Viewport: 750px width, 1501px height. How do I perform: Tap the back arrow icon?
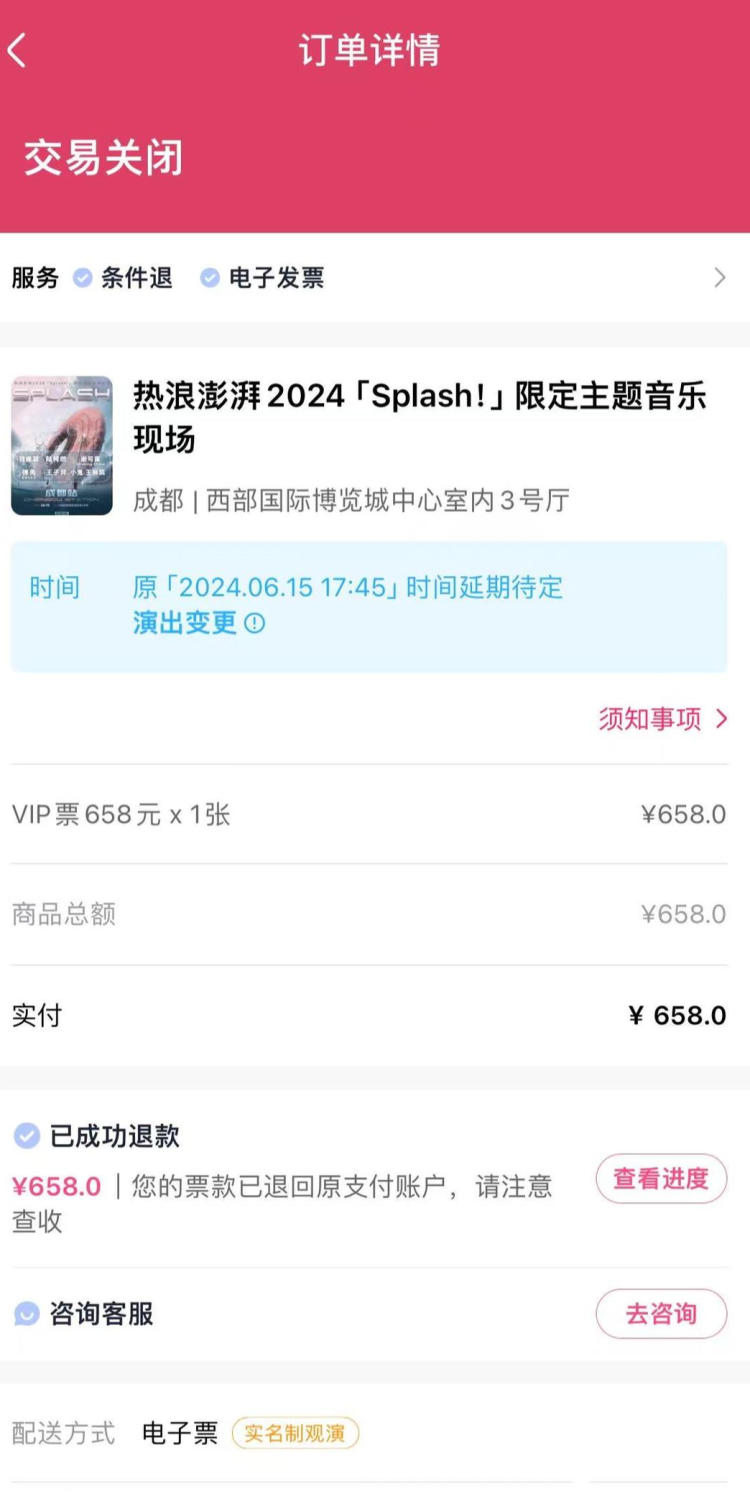[17, 51]
